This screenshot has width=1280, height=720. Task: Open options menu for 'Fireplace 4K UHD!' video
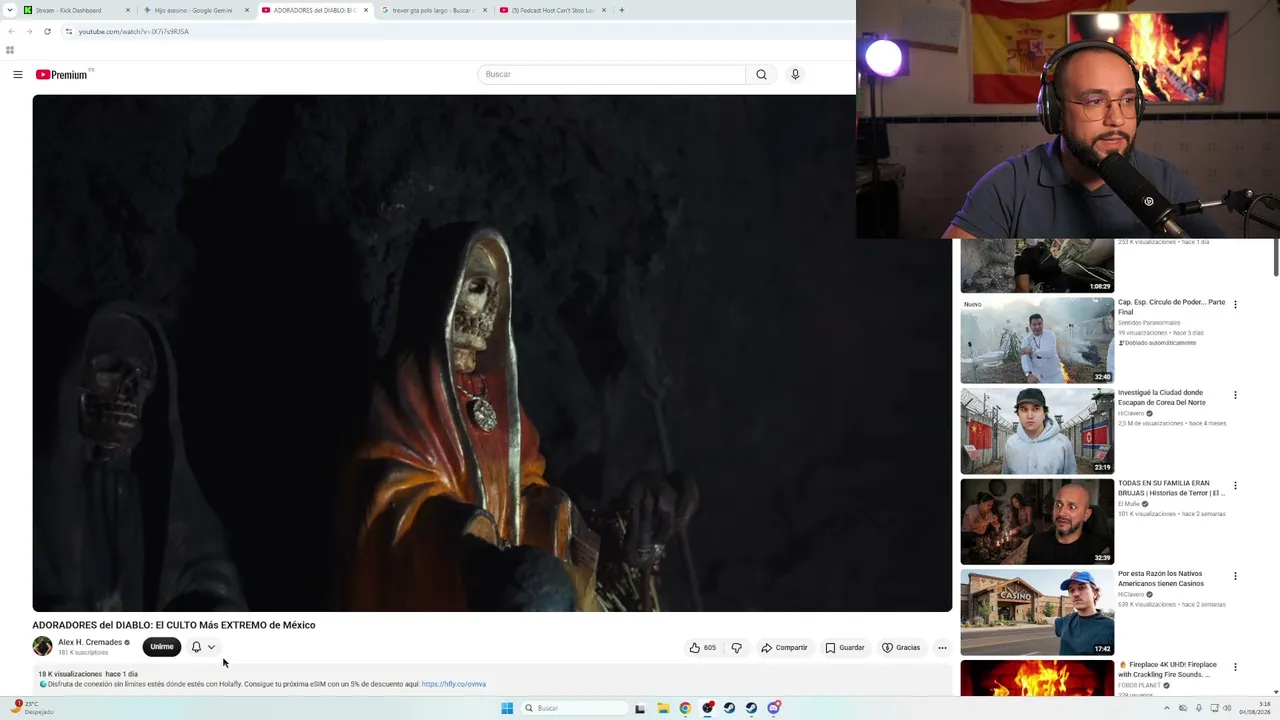(1235, 667)
